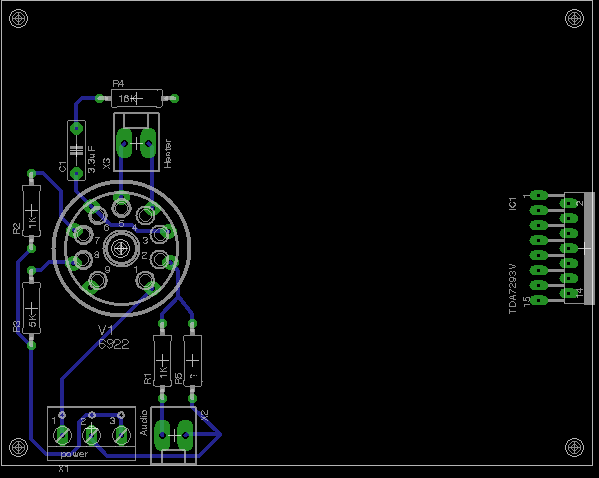
Task: Click the bottom-right mounting hole
Action: [574, 447]
